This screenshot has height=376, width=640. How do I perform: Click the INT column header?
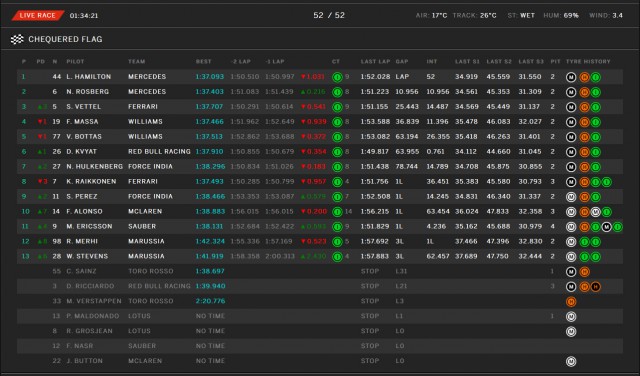point(432,62)
